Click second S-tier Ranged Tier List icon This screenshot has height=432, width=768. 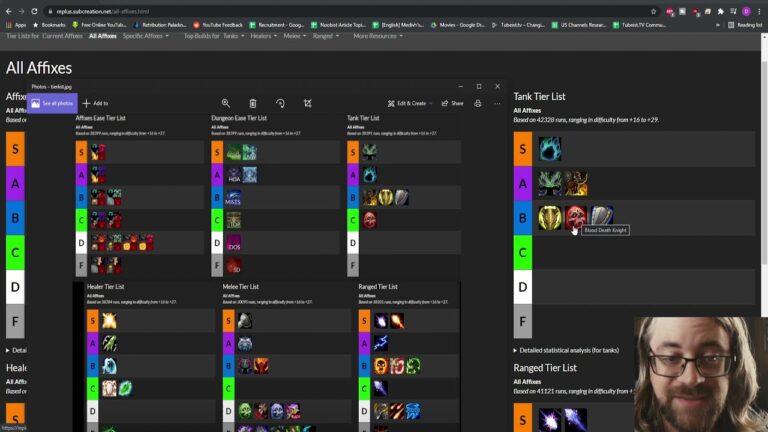coord(576,420)
